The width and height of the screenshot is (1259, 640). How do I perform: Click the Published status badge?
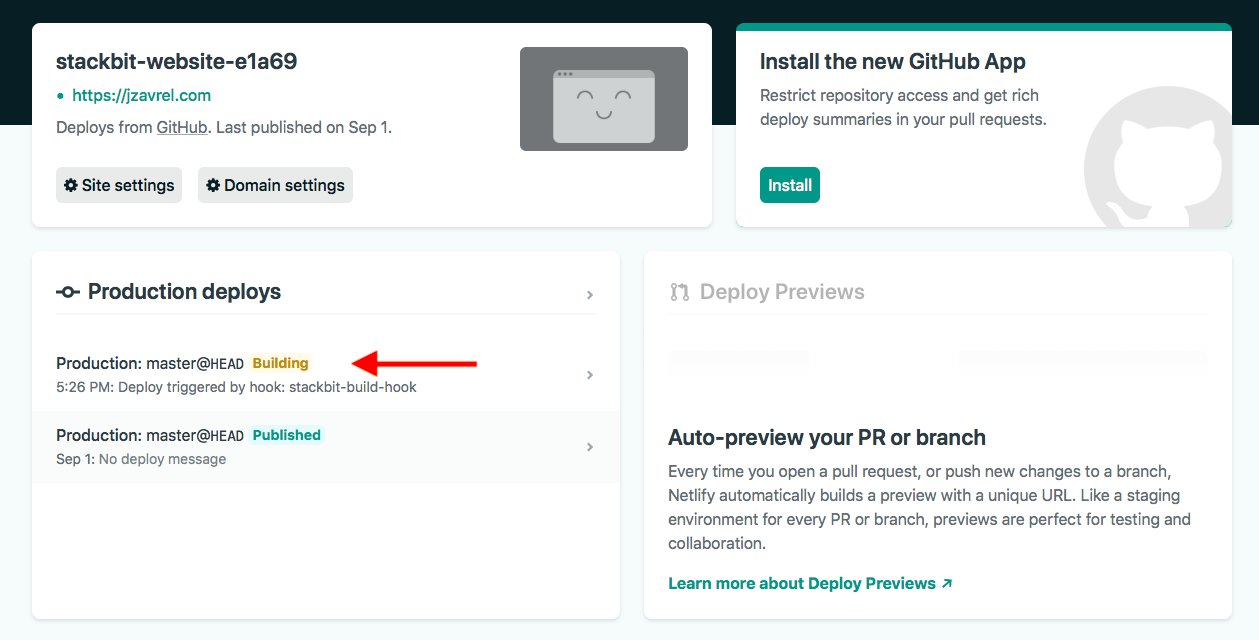click(287, 435)
